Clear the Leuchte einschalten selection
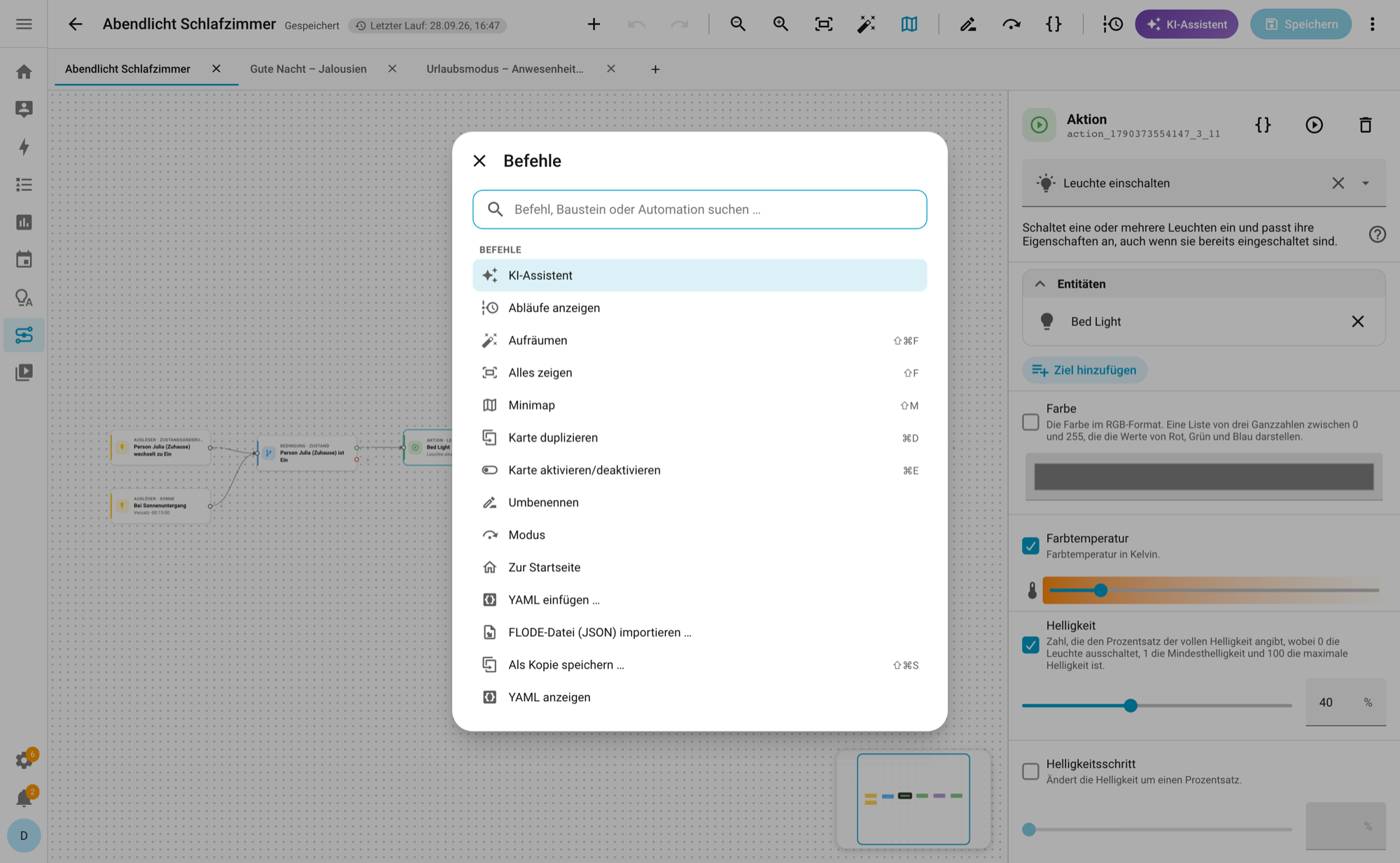The image size is (1400, 863). 1338,183
